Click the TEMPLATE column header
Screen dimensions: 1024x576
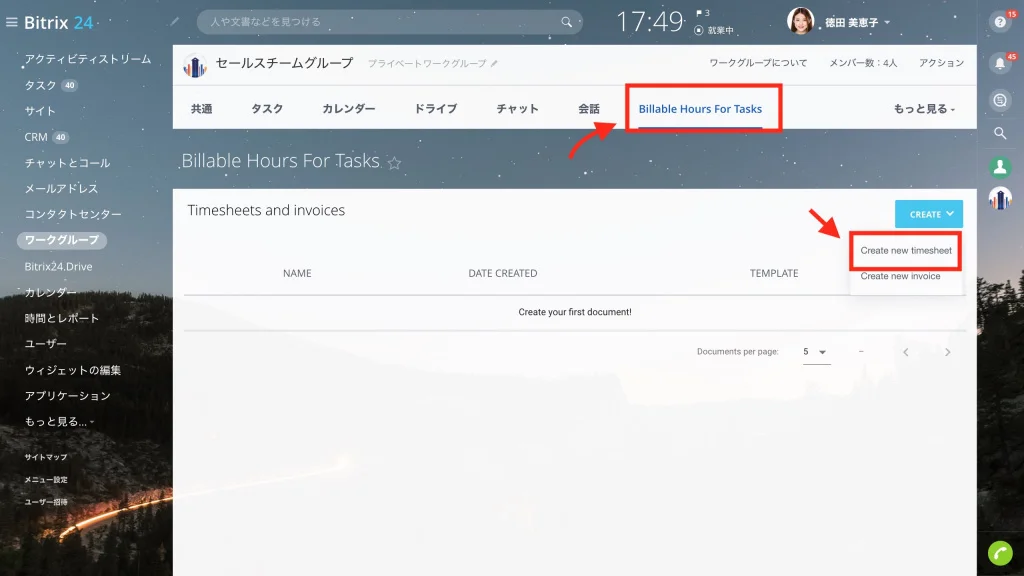[x=774, y=274]
